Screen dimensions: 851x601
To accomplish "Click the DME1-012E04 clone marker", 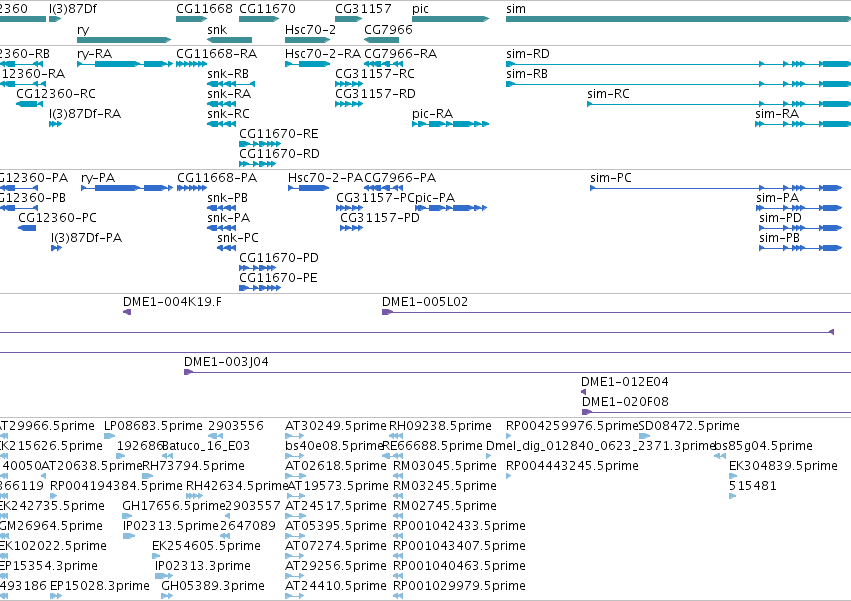I will point(583,392).
